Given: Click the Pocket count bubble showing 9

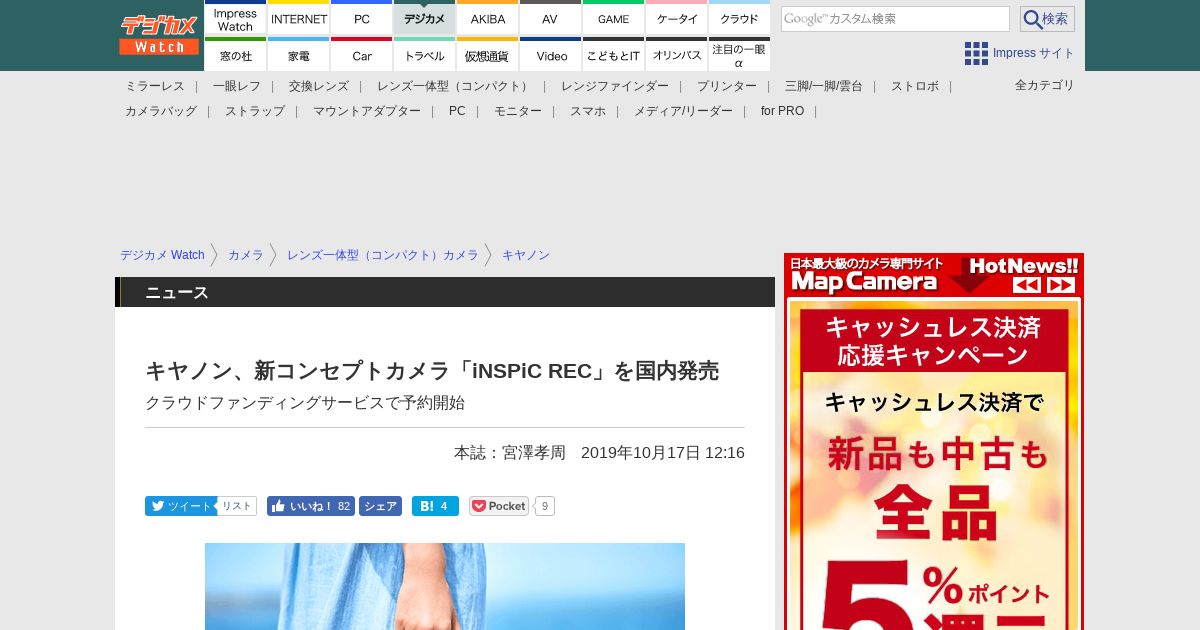Looking at the screenshot, I should (545, 506).
